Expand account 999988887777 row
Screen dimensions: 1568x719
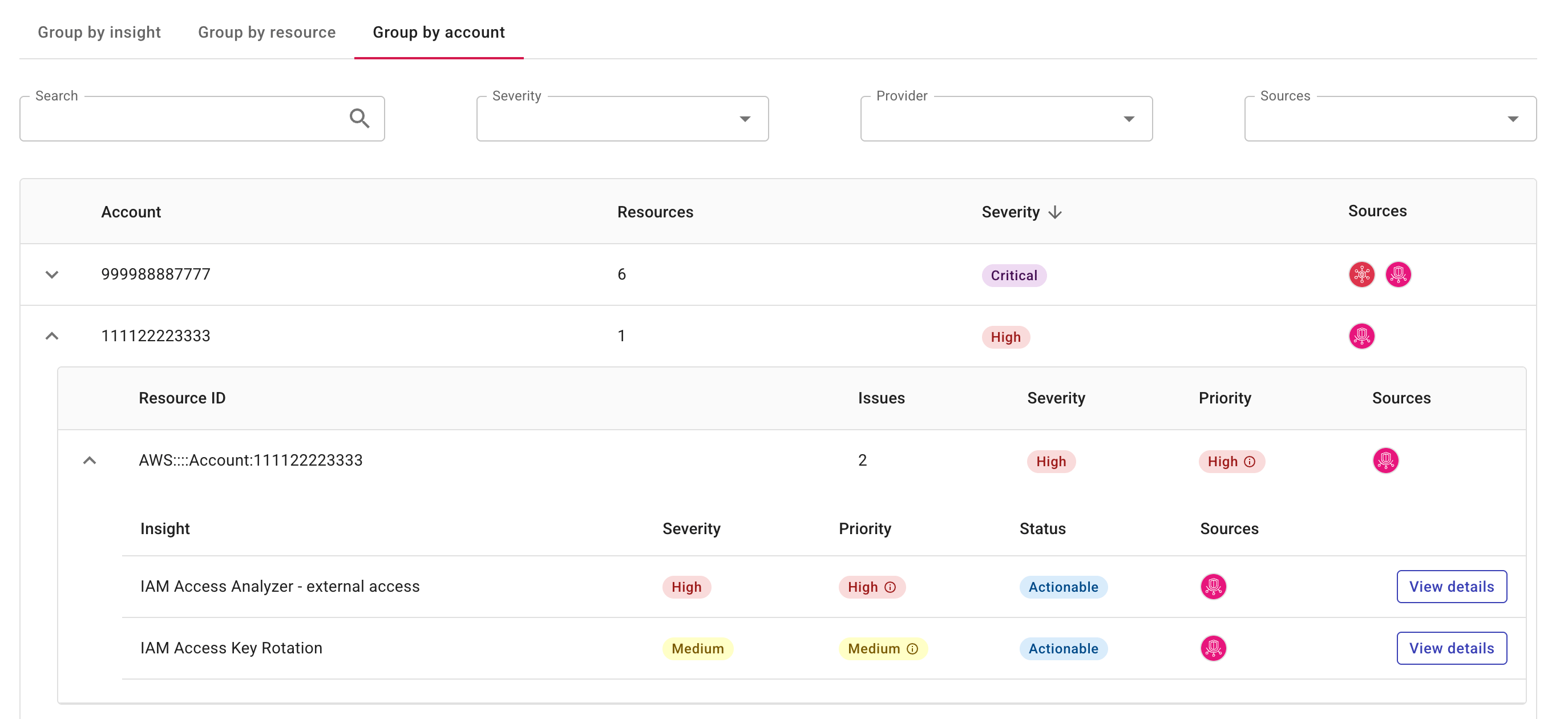52,274
